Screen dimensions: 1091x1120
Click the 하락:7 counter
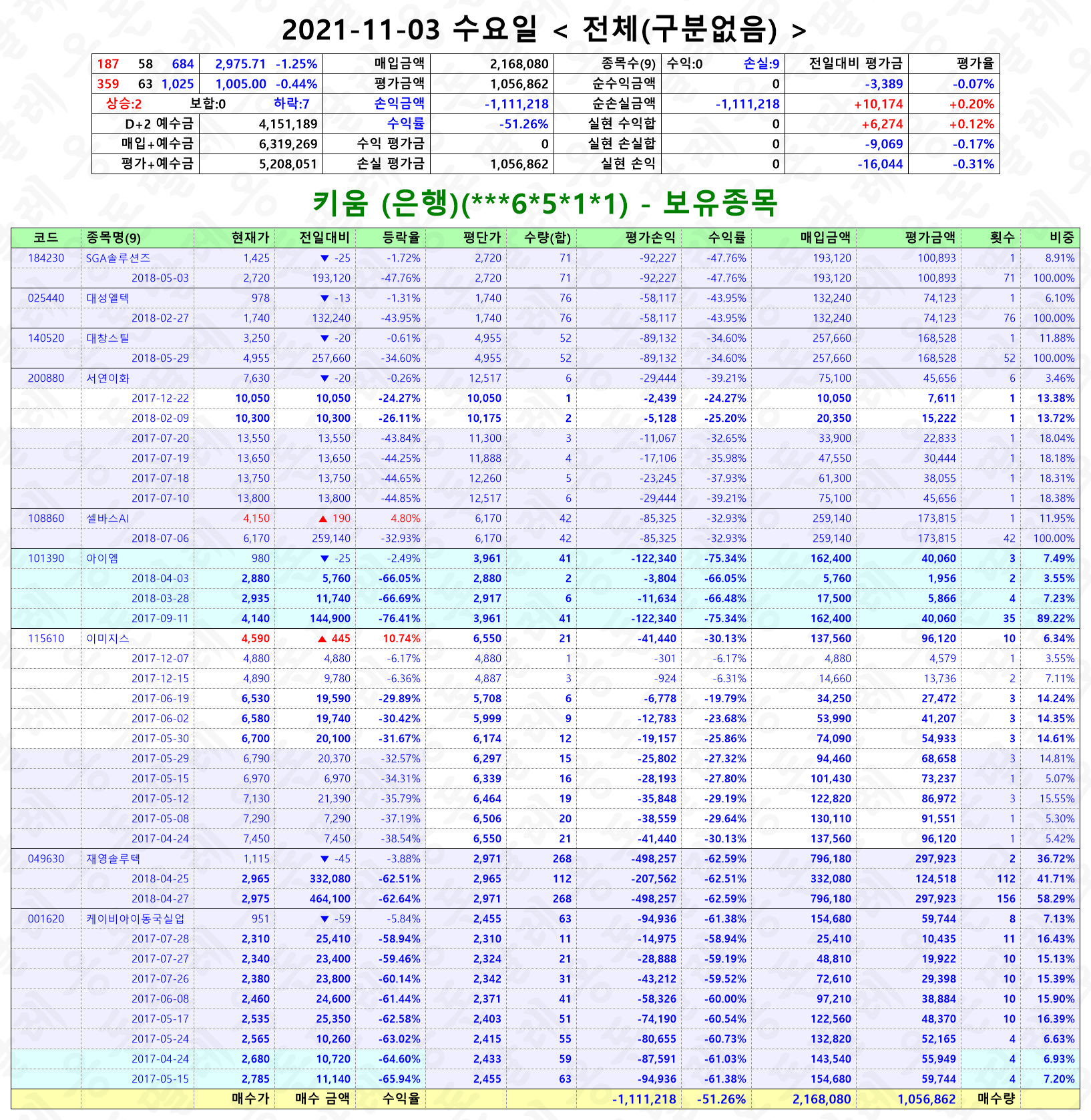292,104
